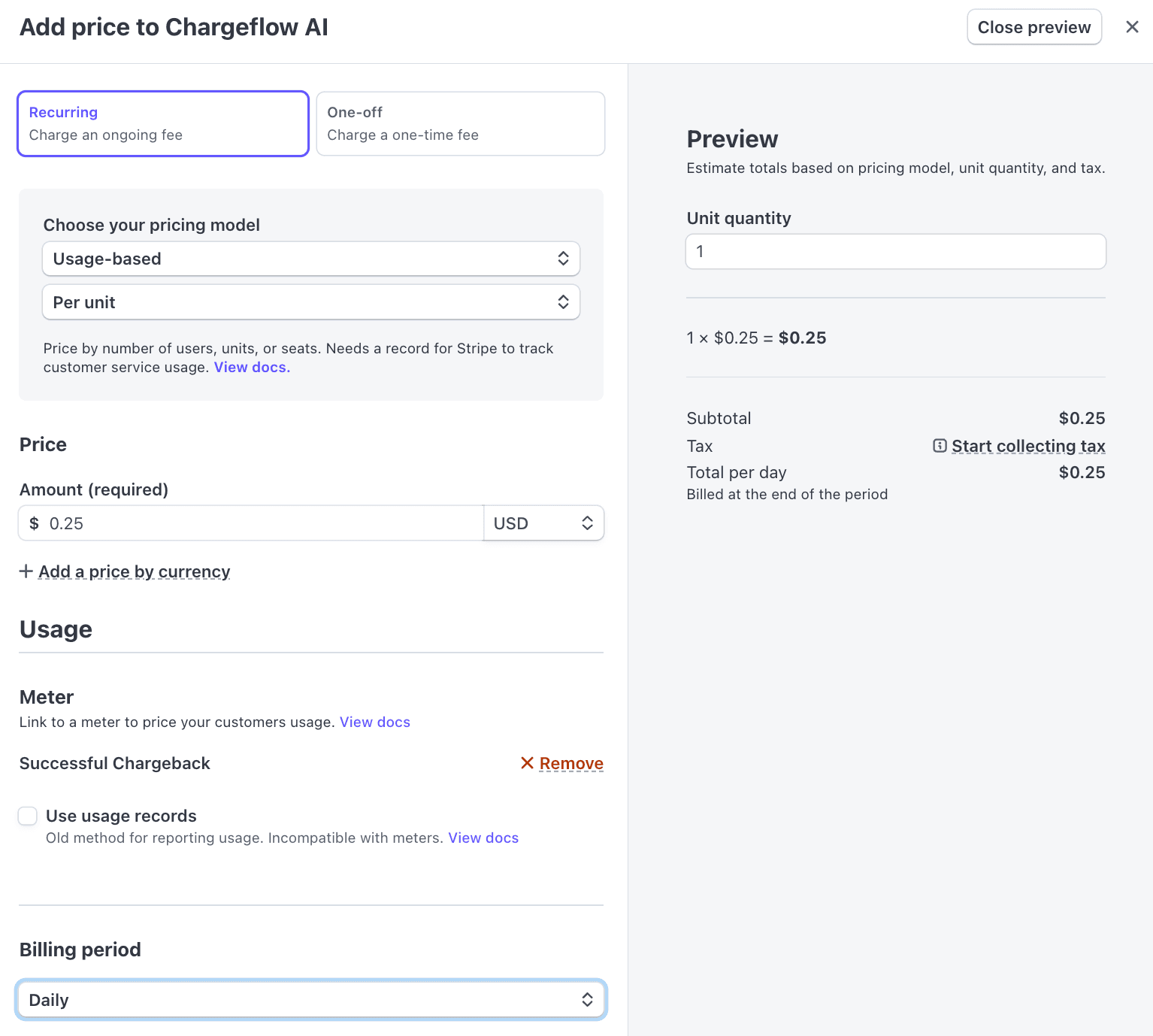Open View docs link for usage records
The height and width of the screenshot is (1036, 1153).
point(483,838)
